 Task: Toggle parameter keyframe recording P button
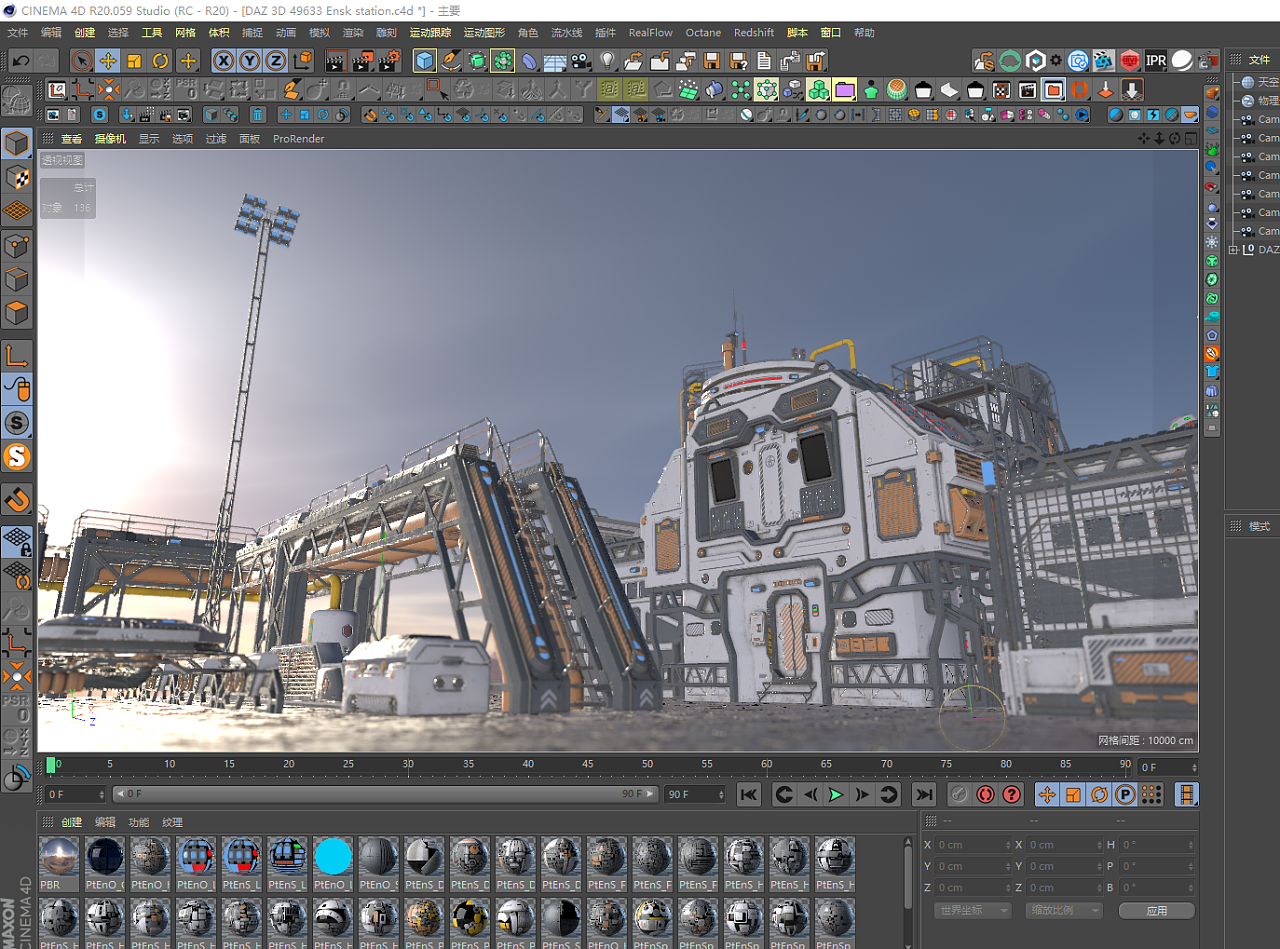(1125, 795)
